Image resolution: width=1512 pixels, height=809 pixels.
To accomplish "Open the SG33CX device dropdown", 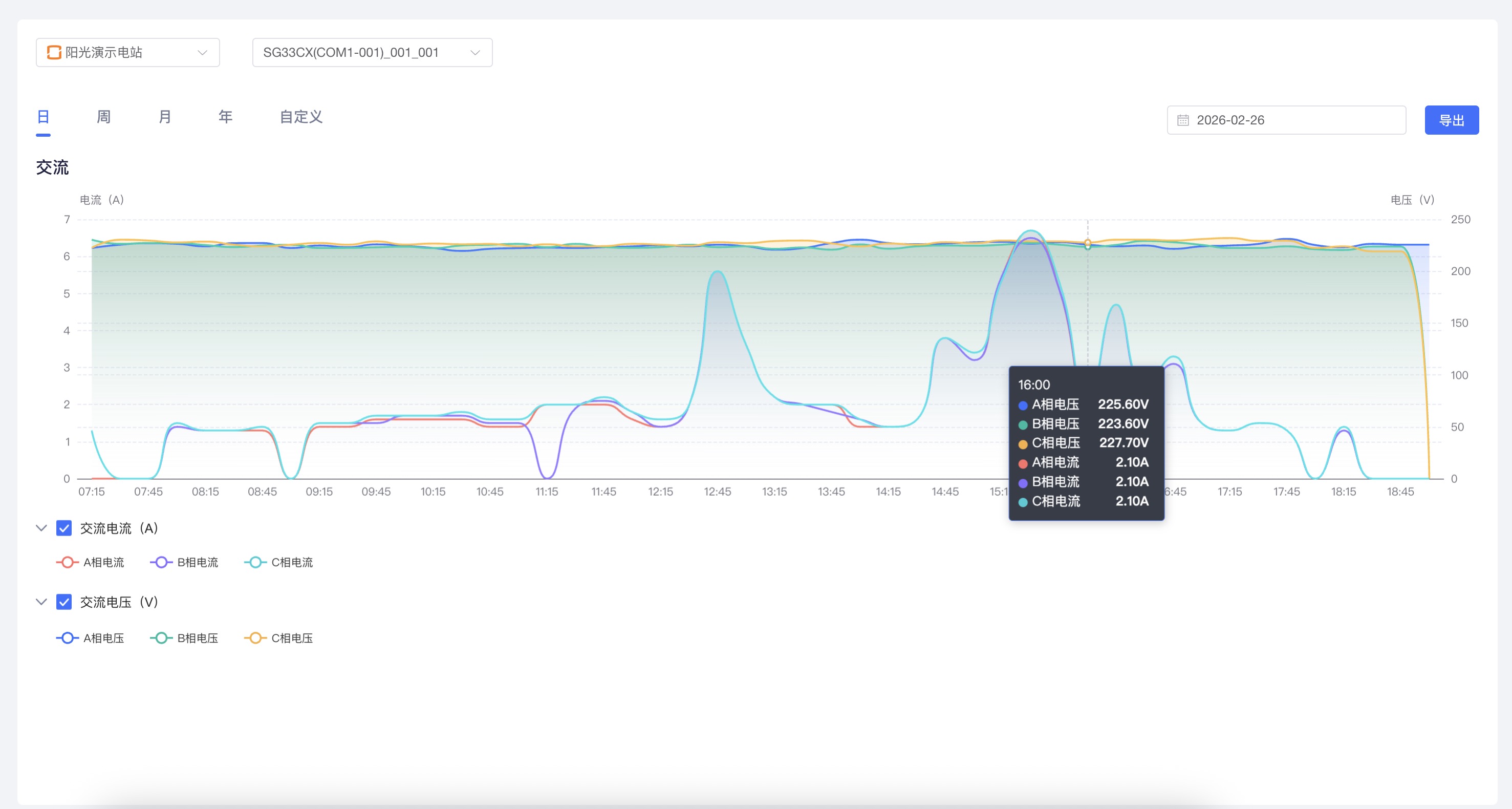I will click(372, 53).
